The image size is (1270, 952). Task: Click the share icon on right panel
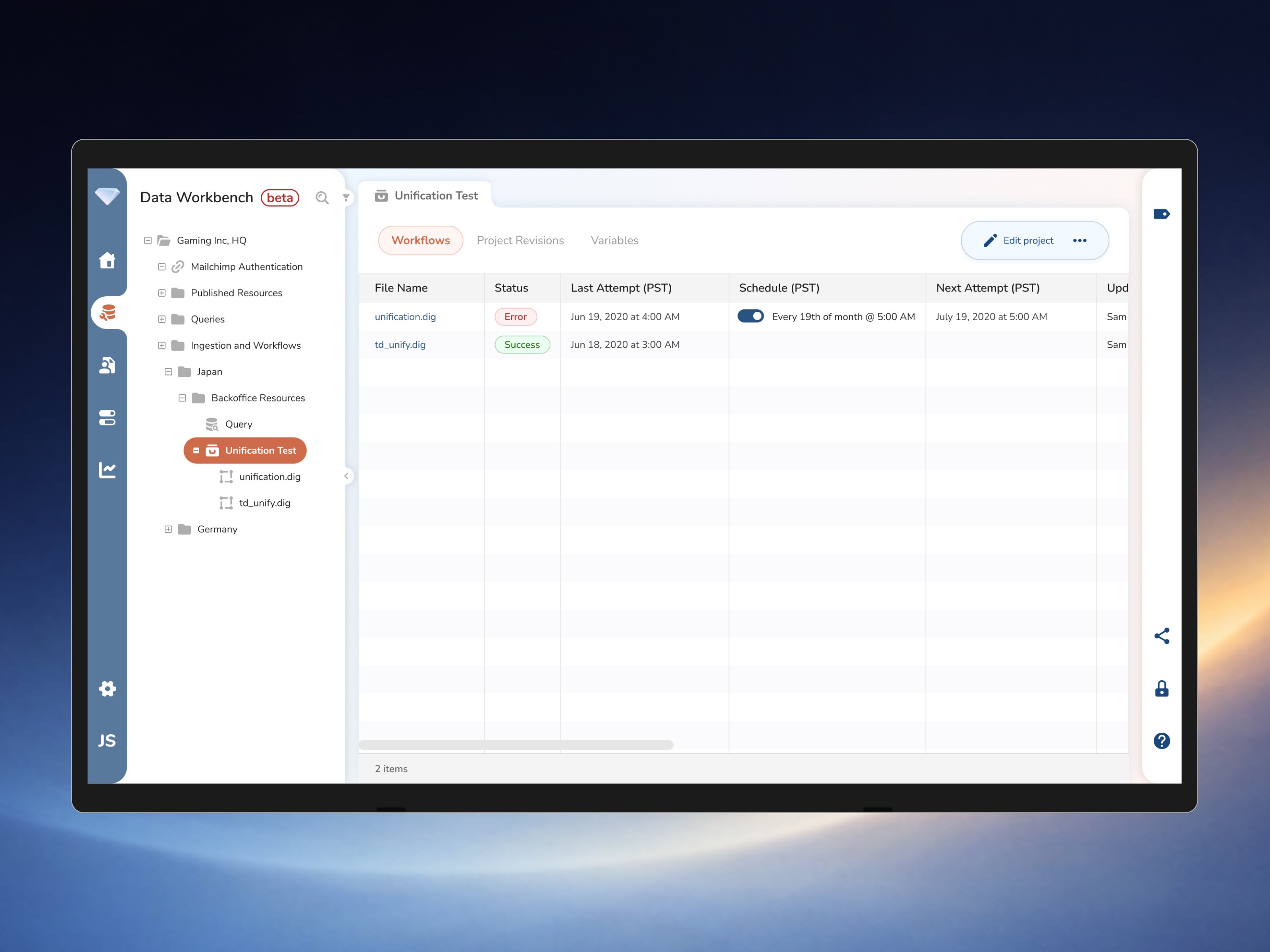[1162, 636]
